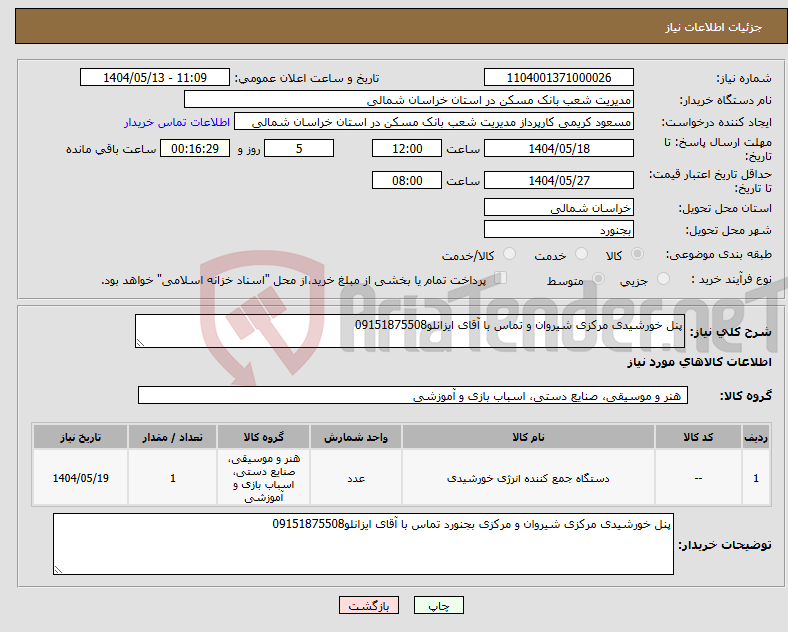788x632 pixels.
Task: Click the remaining time field 00:16:29
Action: [x=195, y=149]
